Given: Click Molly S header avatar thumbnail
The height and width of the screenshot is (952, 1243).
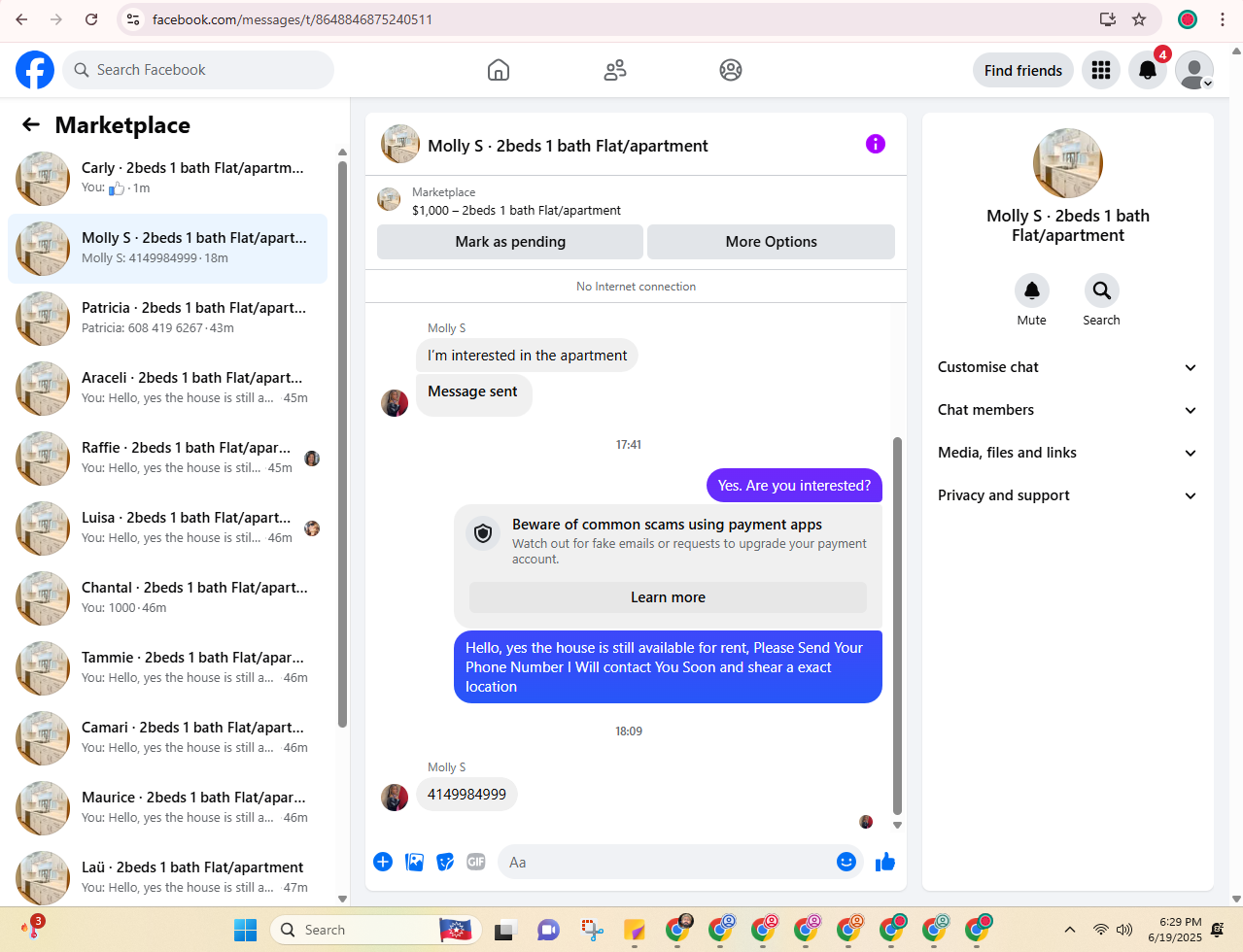Looking at the screenshot, I should [400, 144].
